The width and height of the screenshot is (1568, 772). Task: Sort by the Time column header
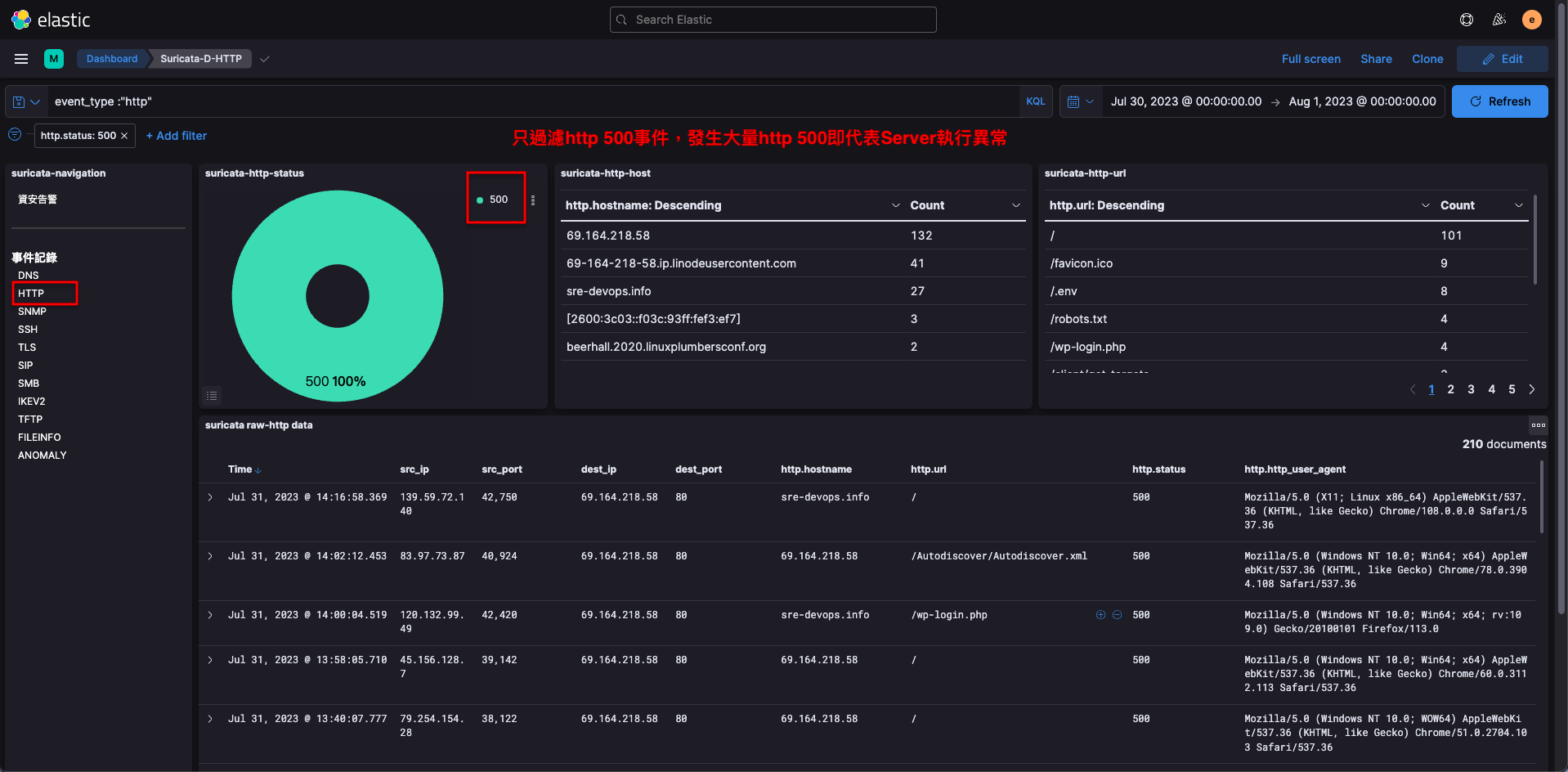tap(244, 469)
